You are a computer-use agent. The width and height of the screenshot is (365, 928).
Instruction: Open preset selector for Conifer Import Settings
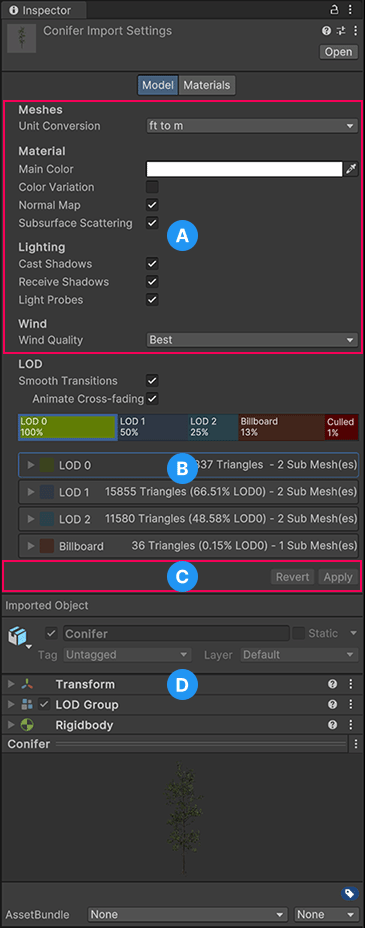341,31
